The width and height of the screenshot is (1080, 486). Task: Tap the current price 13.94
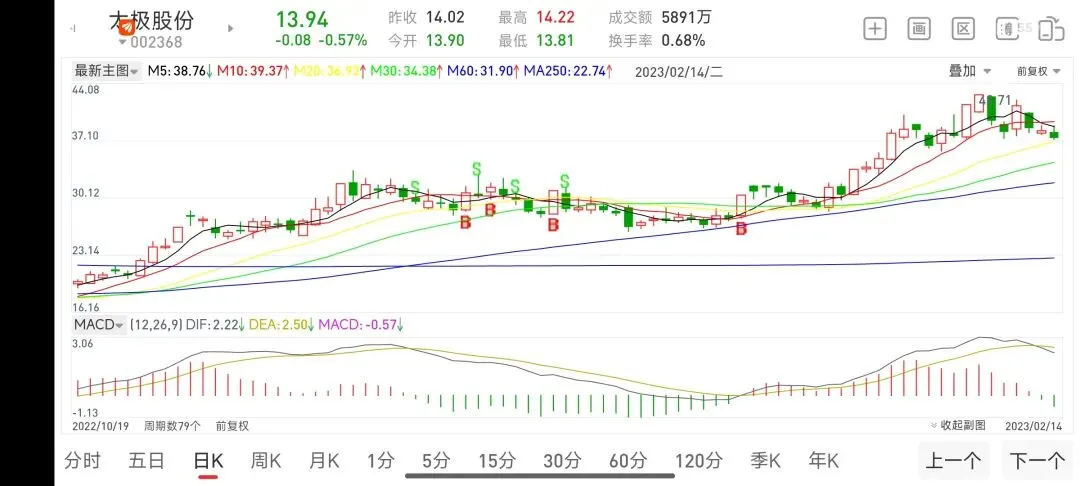[302, 19]
